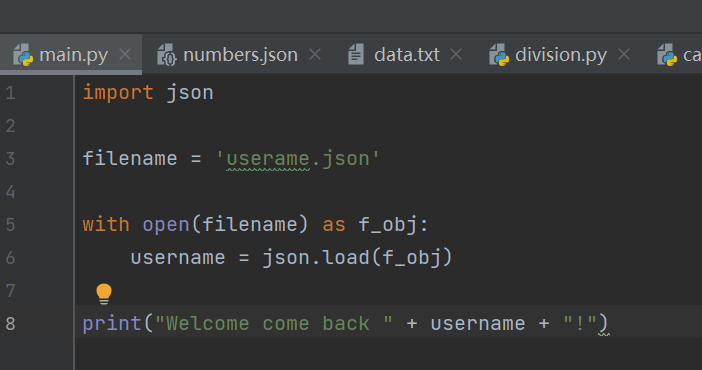Click line number 5 in the gutter
Screen dimensions: 702x370
point(10,224)
